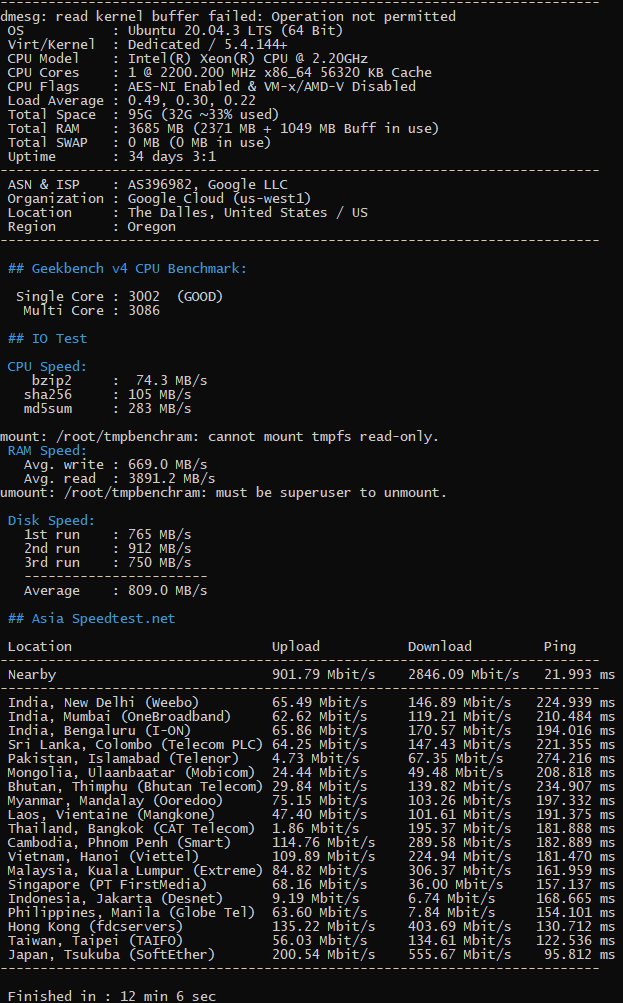This screenshot has width=623, height=1003.
Task: Select AES-NI Enabled CPU Flags value
Action: coord(272,87)
